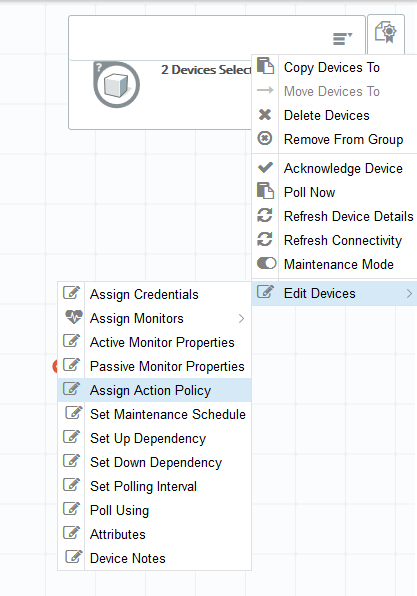Click edit icon beside Set Down Dependency
This screenshot has height=596, width=417.
point(71,460)
